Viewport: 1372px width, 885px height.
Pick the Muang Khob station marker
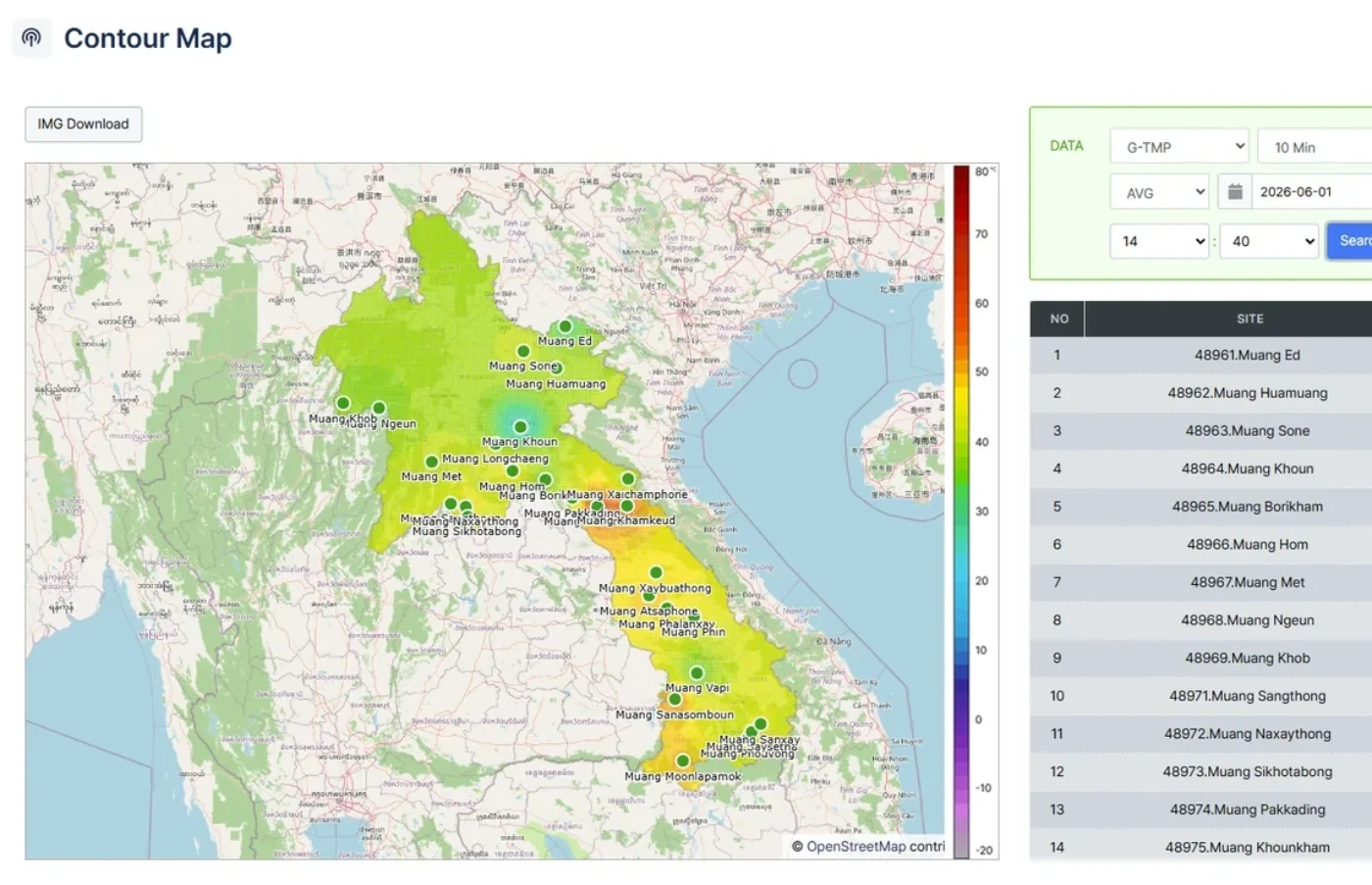pyautogui.click(x=343, y=403)
